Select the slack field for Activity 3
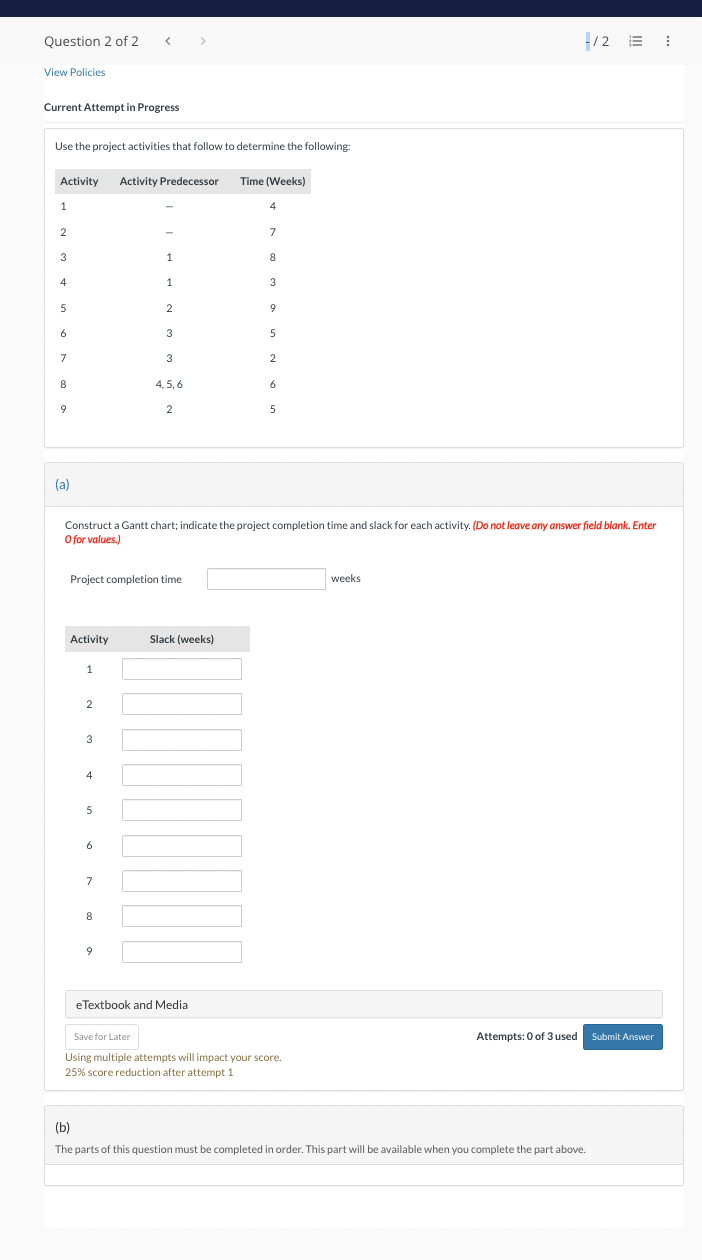This screenshot has height=1260, width=702. click(x=181, y=739)
